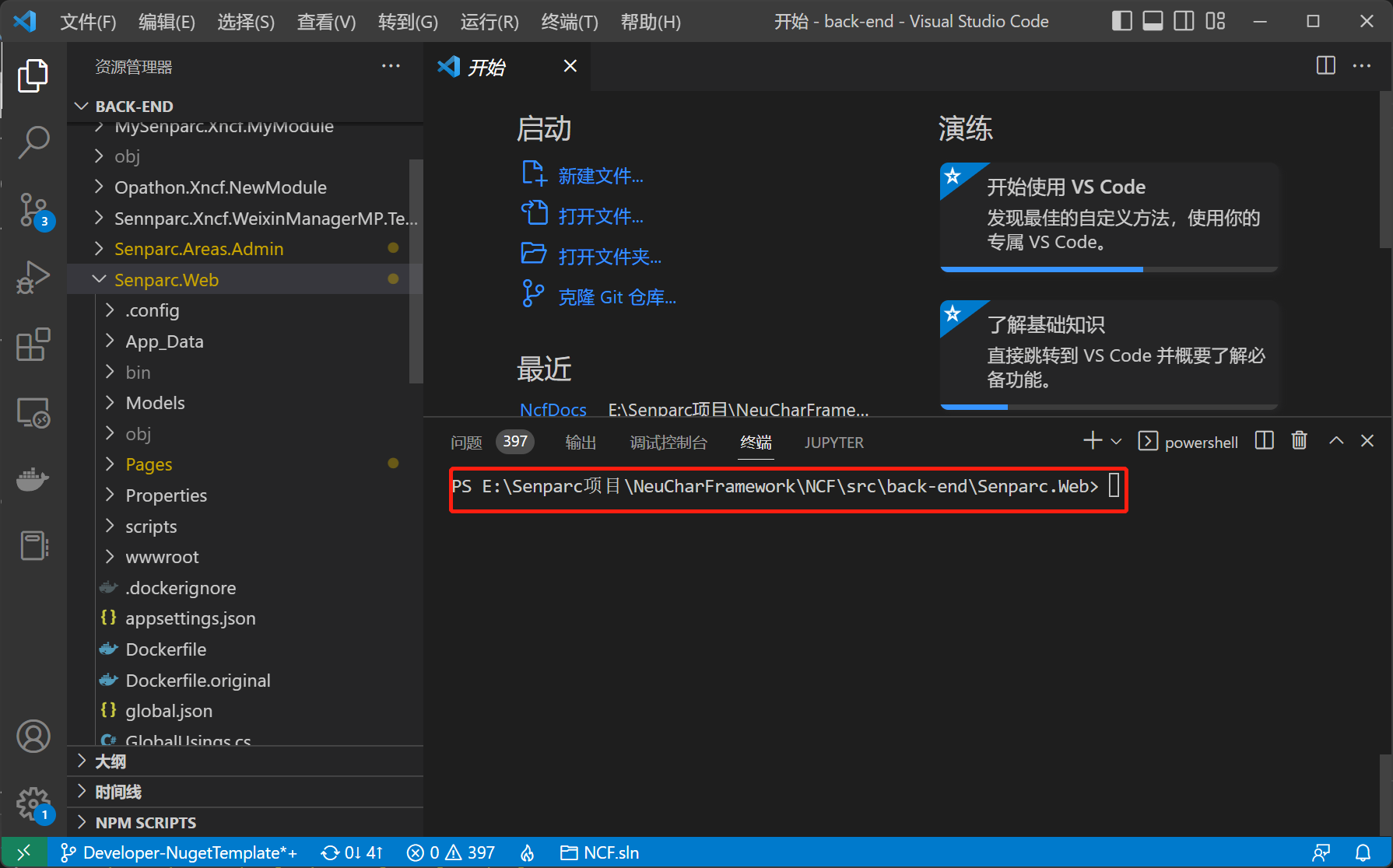The width and height of the screenshot is (1393, 868).
Task: Expand the 大纲 outline section
Action: pos(245,761)
